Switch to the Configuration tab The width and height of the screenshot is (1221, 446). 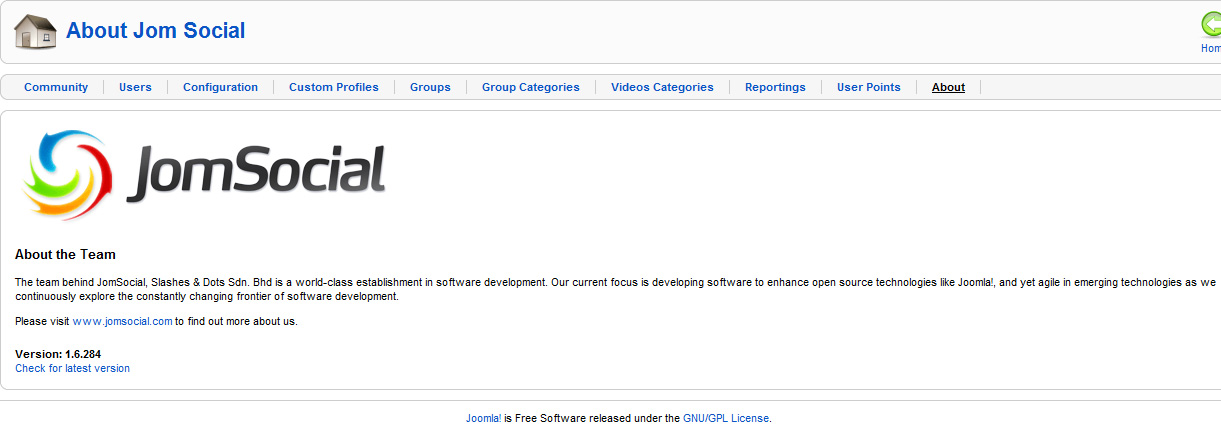[x=220, y=87]
